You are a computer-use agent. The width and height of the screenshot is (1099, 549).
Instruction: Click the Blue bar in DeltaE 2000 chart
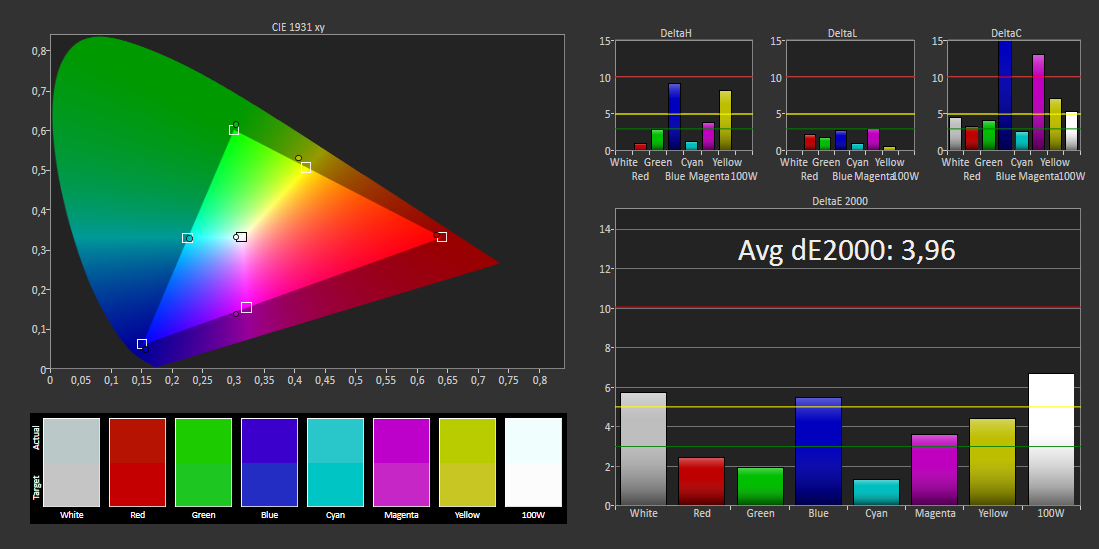point(818,452)
